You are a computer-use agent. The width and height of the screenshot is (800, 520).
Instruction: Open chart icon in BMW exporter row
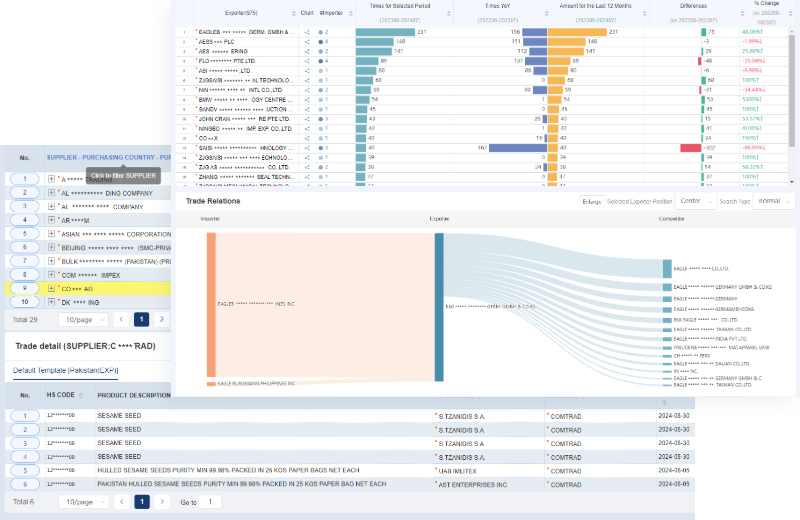307,99
